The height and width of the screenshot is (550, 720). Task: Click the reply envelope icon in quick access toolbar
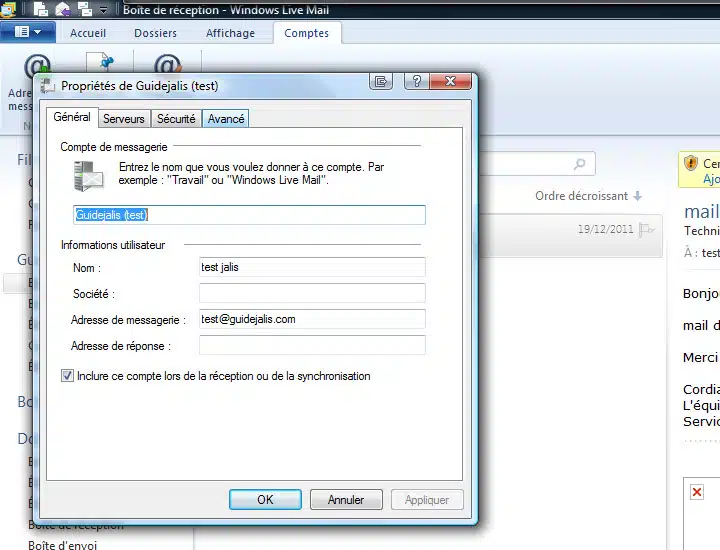tap(63, 9)
